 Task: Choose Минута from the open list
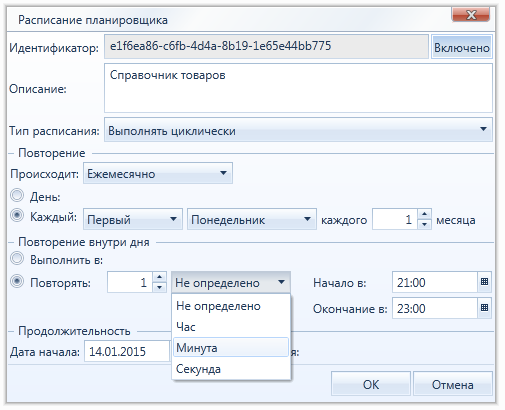pyautogui.click(x=231, y=347)
